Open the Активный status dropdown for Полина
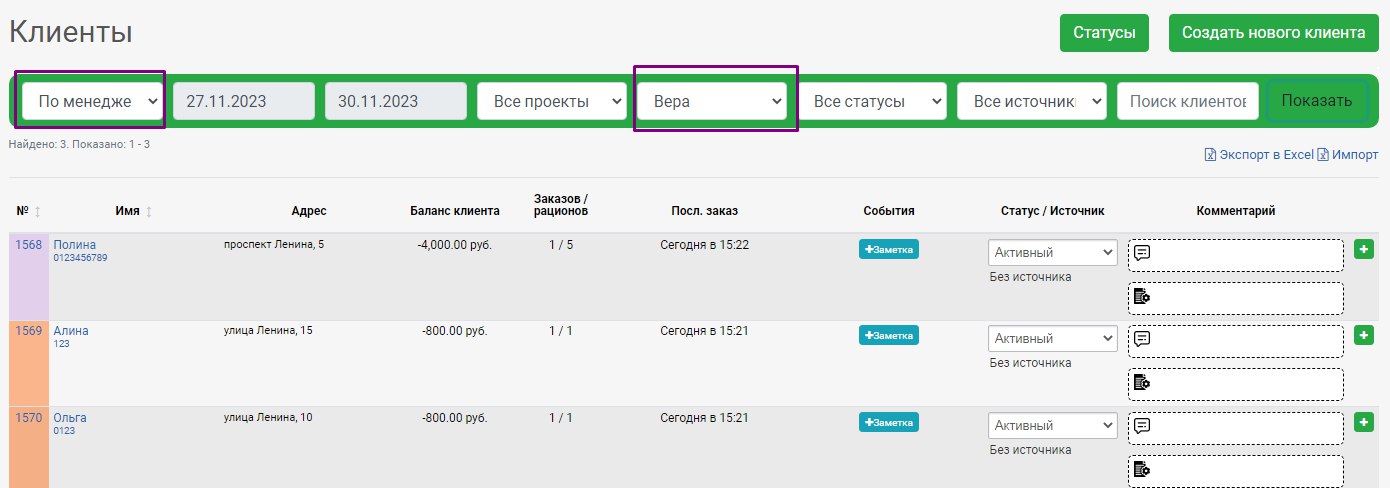Screen dimensions: 1390x488 [x=1053, y=253]
